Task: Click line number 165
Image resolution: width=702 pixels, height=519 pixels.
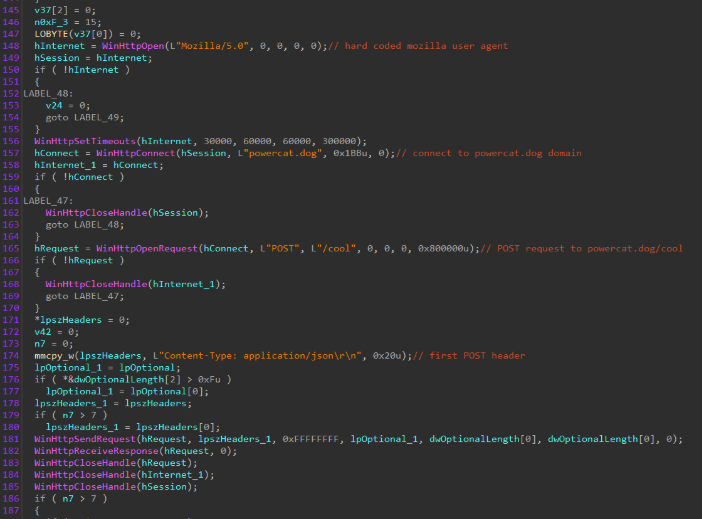Action: 11,249
